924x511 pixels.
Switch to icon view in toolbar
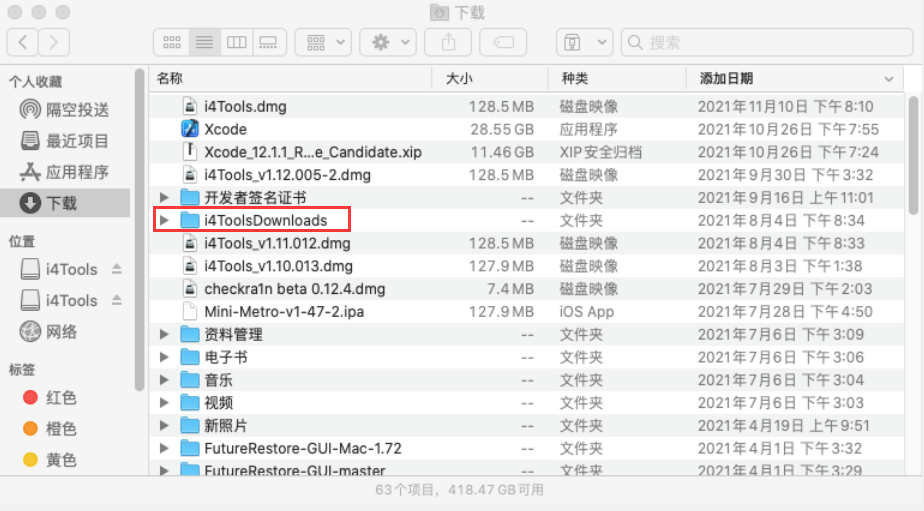(x=172, y=42)
